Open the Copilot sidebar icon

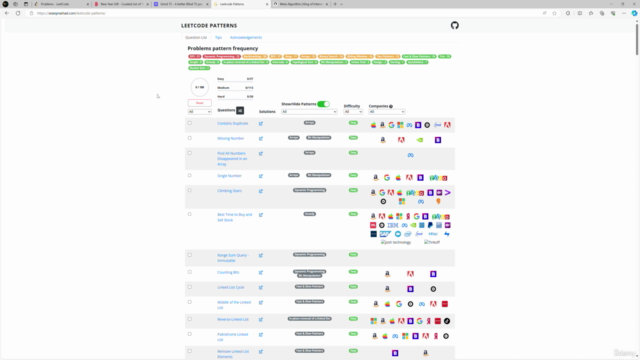tap(634, 13)
